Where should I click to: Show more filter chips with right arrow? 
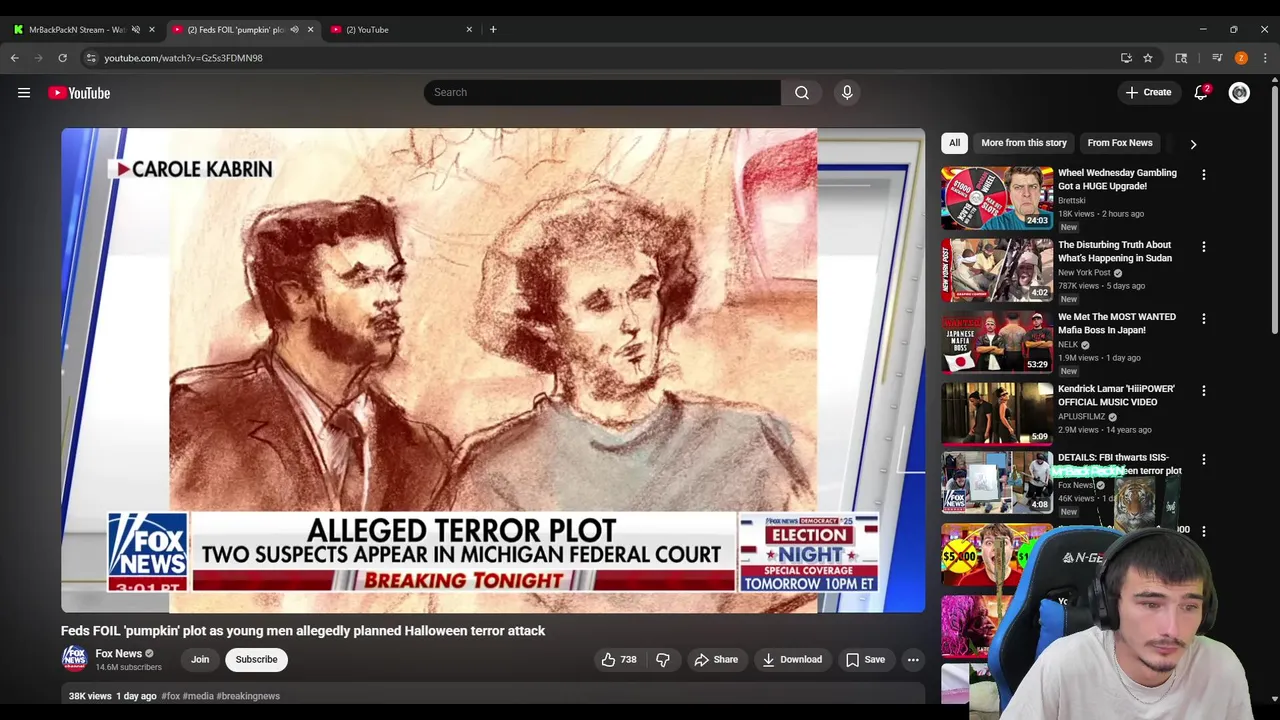1193,144
